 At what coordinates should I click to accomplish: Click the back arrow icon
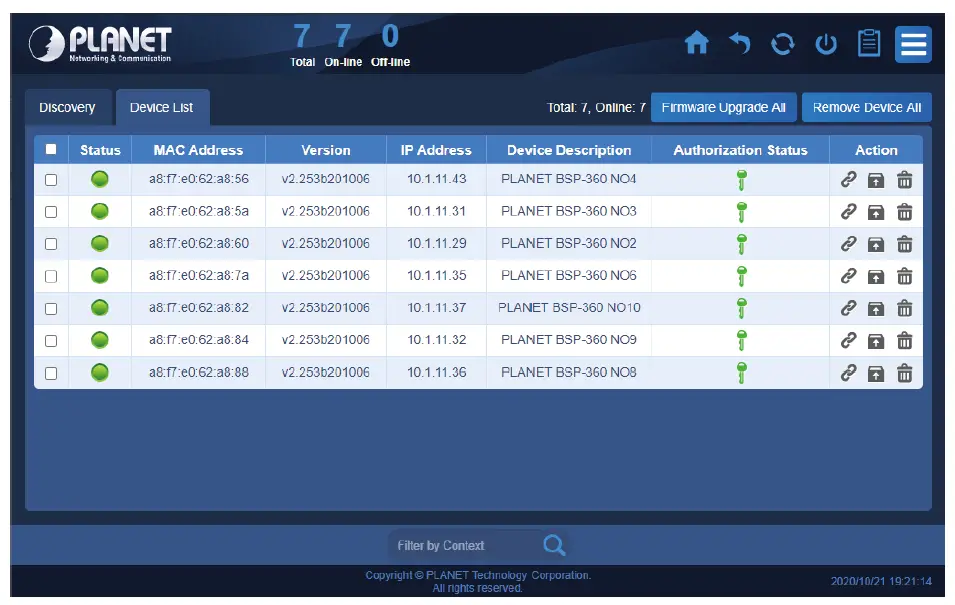click(x=739, y=44)
